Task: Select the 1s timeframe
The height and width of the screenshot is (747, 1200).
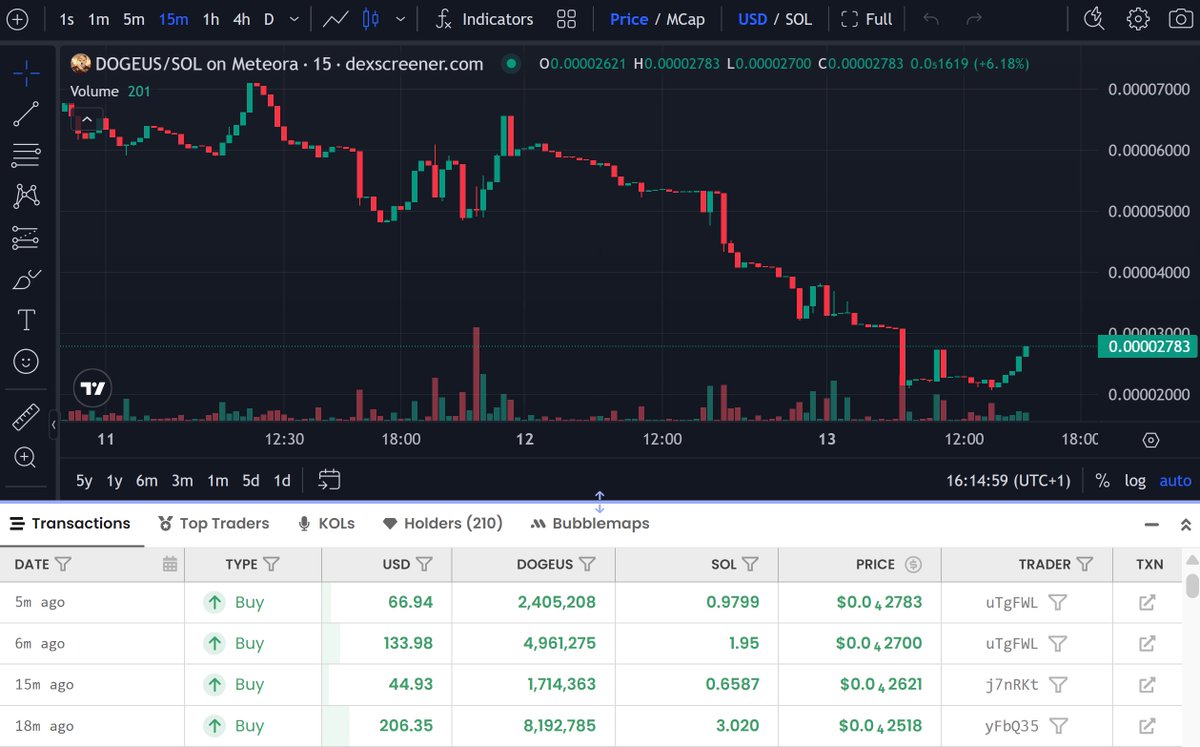Action: pyautogui.click(x=66, y=19)
